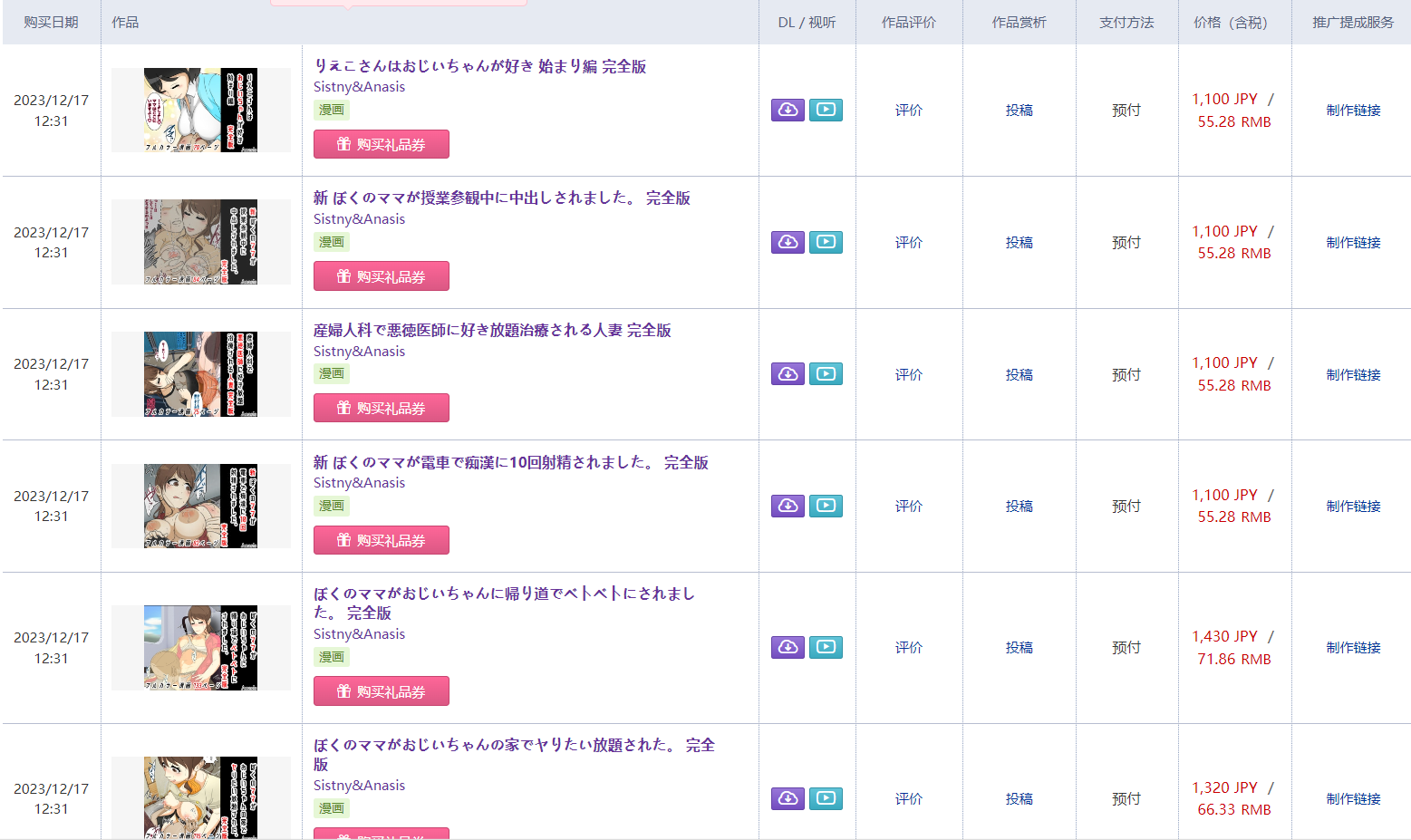
Task: Click download icon in the fourth row
Action: pos(788,506)
